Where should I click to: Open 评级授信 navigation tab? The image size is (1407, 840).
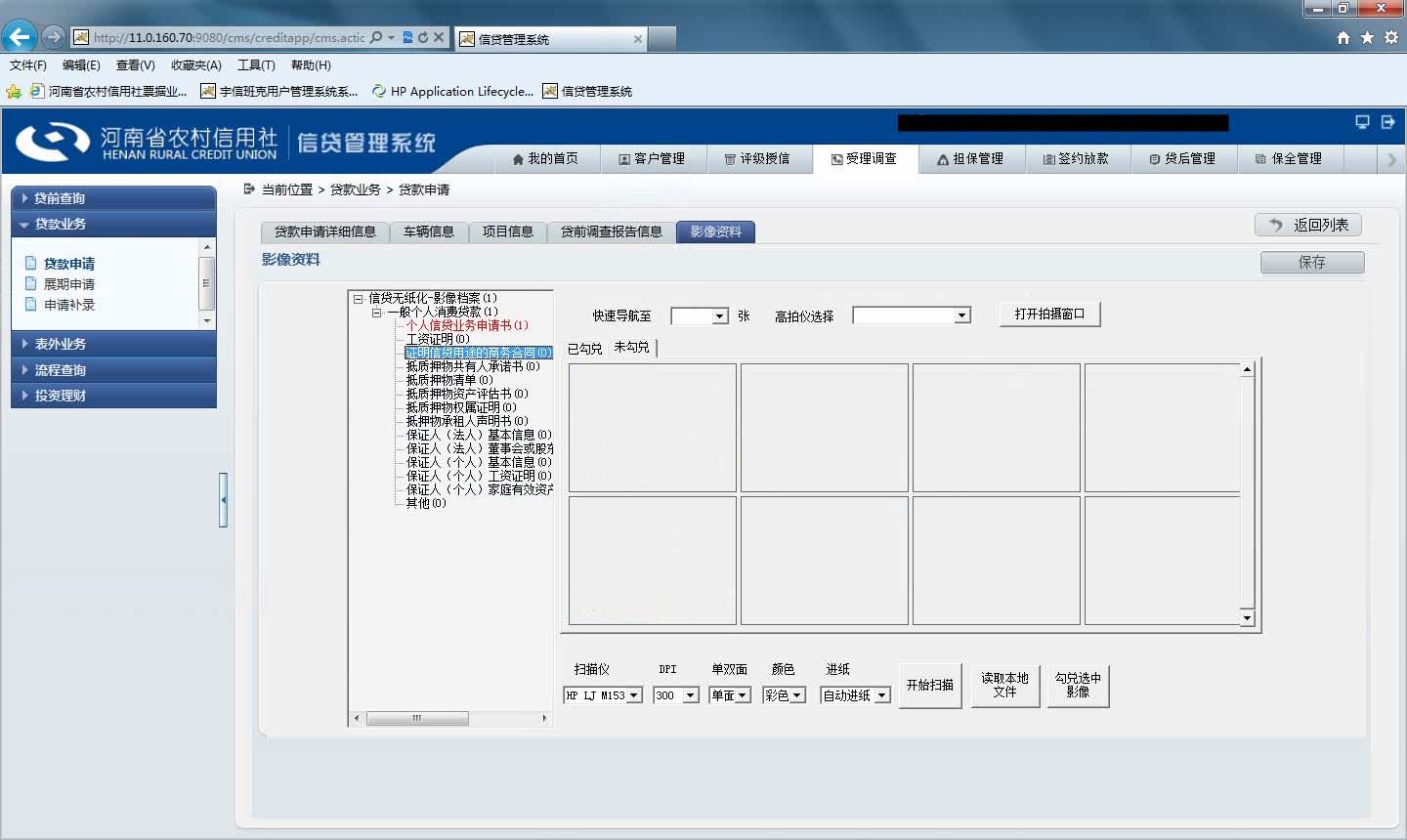pos(758,158)
